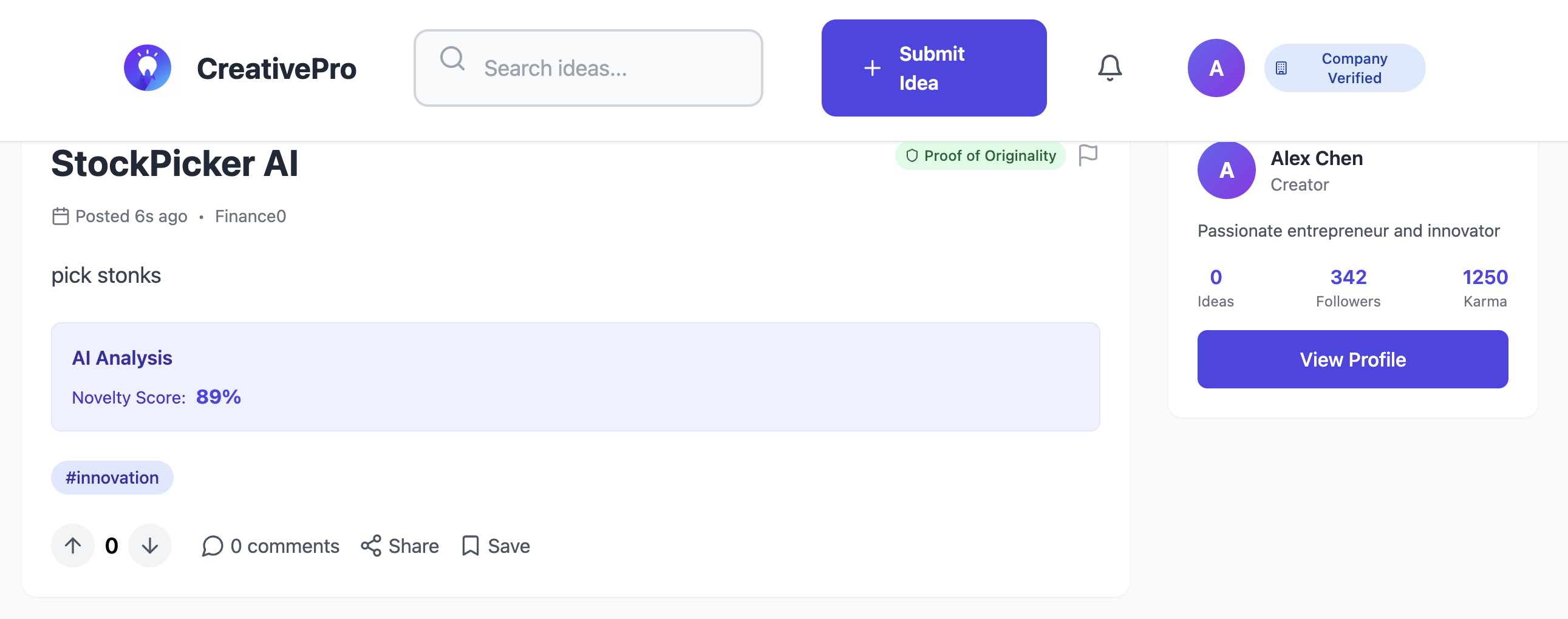Viewport: 1568px width, 619px height.
Task: Open the CreativePro home link text
Action: coord(276,69)
